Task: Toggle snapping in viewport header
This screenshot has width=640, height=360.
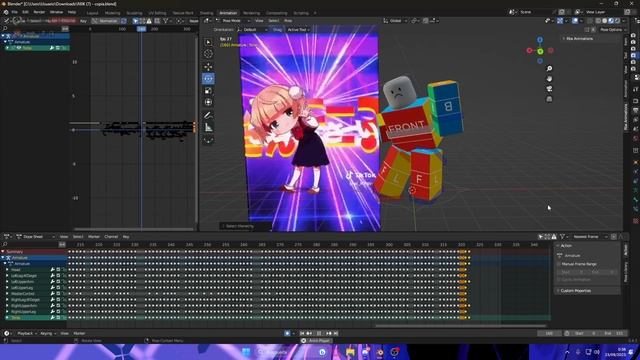Action: tap(426, 20)
